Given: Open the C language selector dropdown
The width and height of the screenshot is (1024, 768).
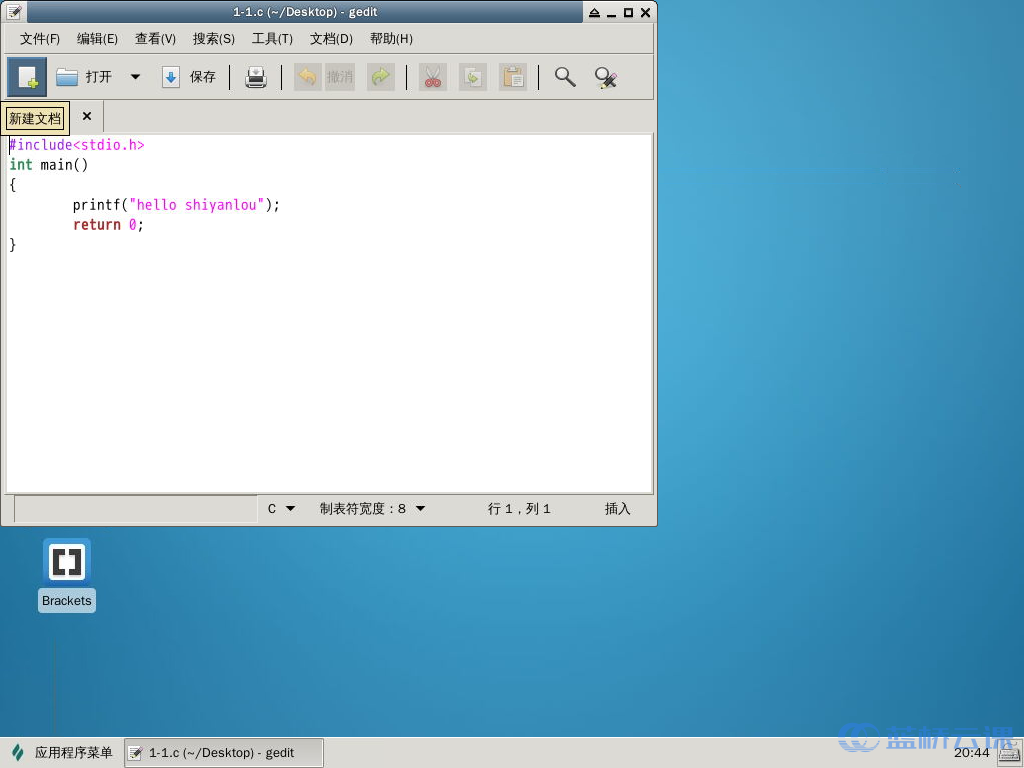Looking at the screenshot, I should 281,509.
